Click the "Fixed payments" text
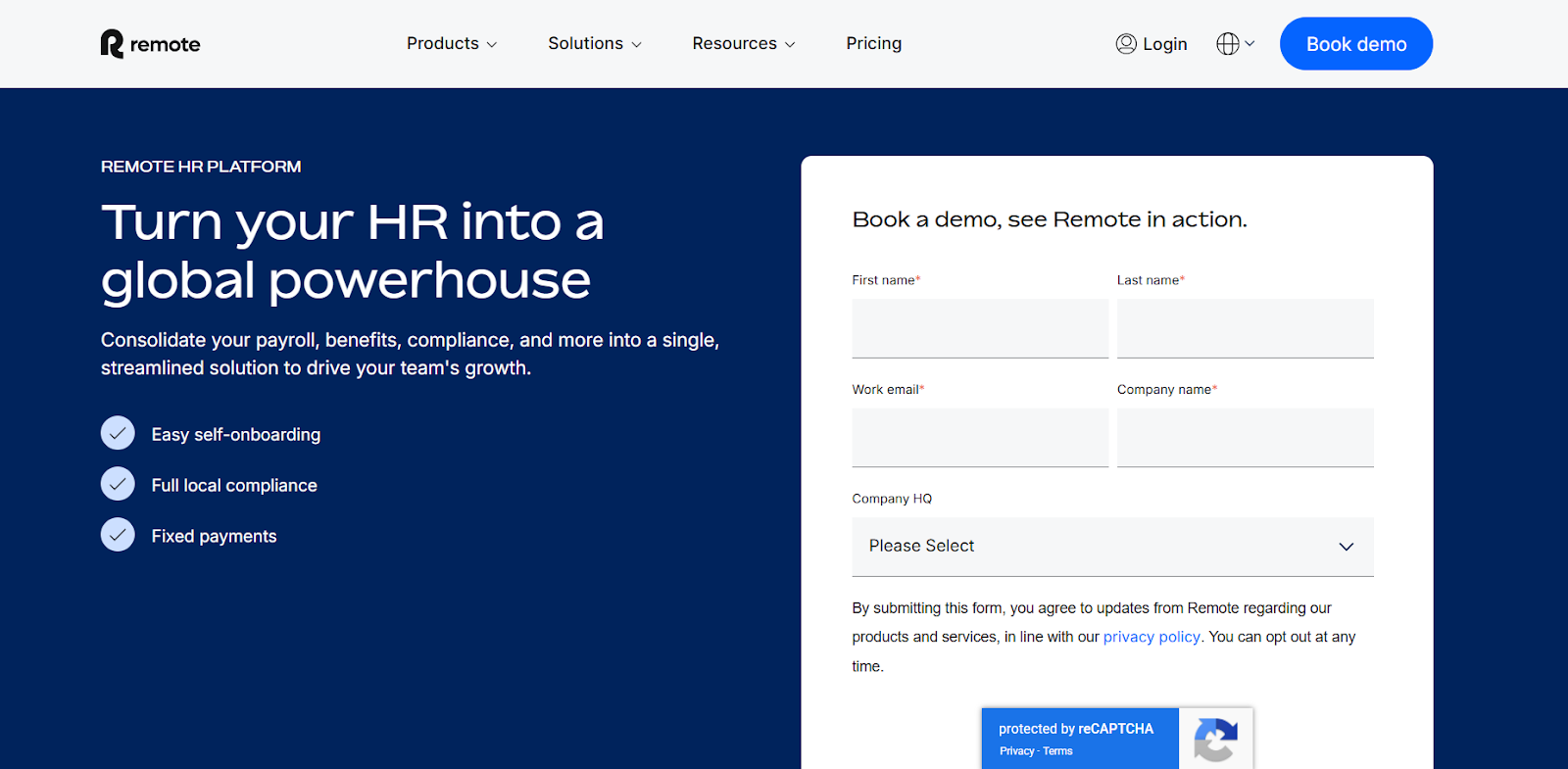Screen dimensions: 1568x769 pos(214,536)
